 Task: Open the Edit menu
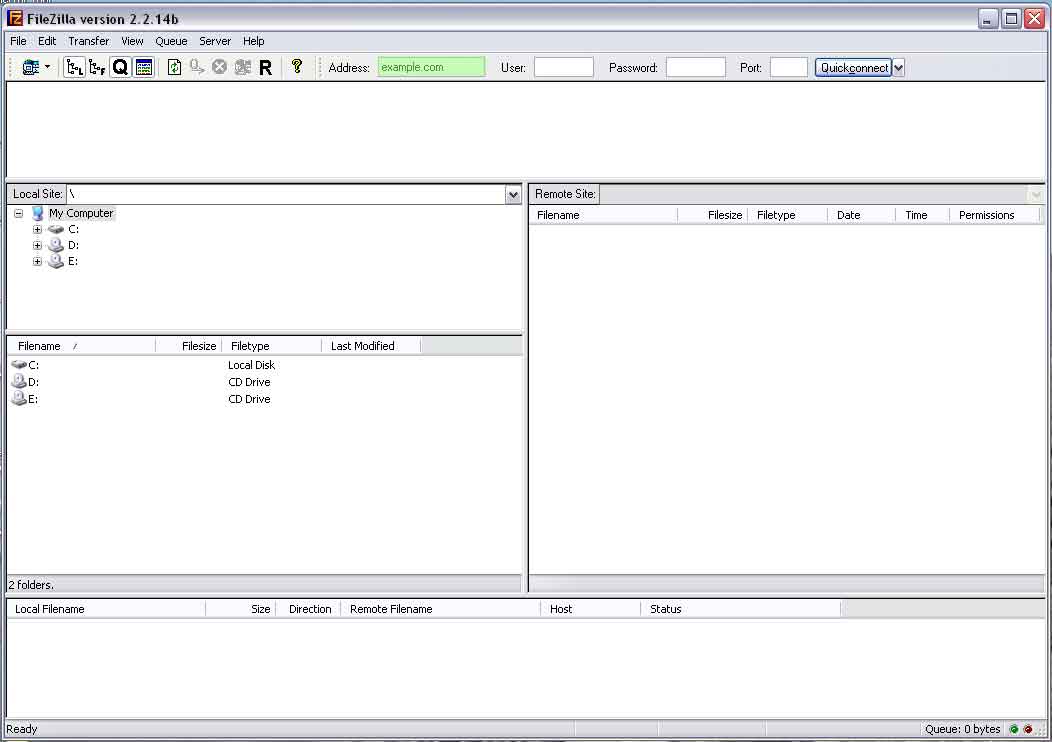(x=47, y=41)
